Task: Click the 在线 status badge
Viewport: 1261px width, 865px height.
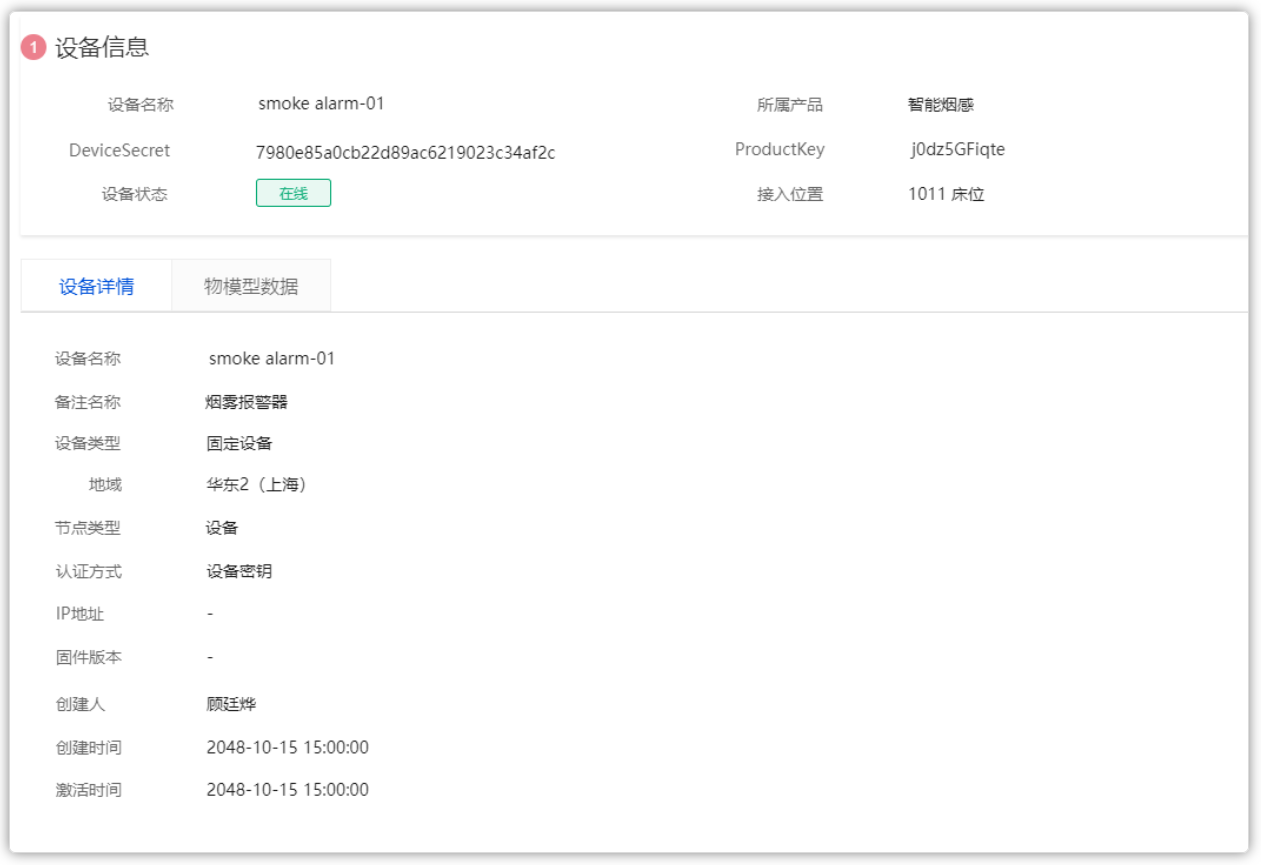Action: [x=293, y=194]
